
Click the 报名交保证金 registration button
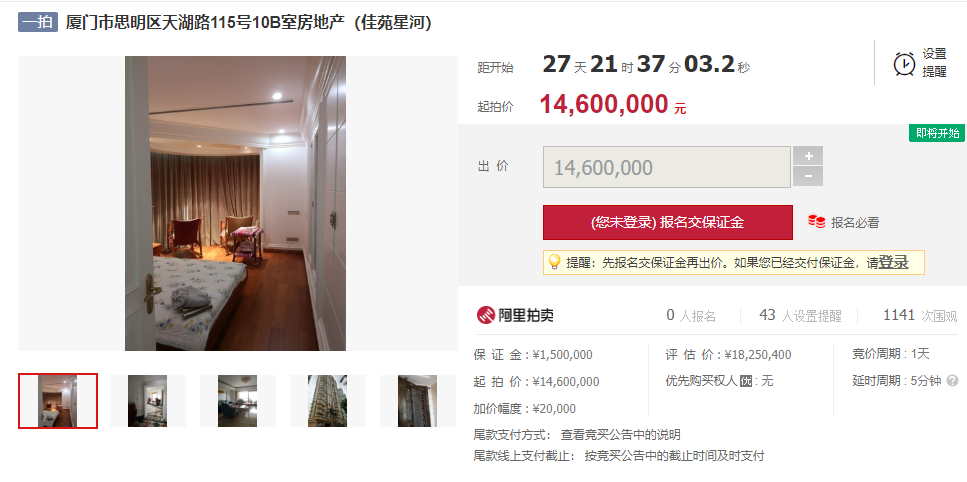(667, 223)
